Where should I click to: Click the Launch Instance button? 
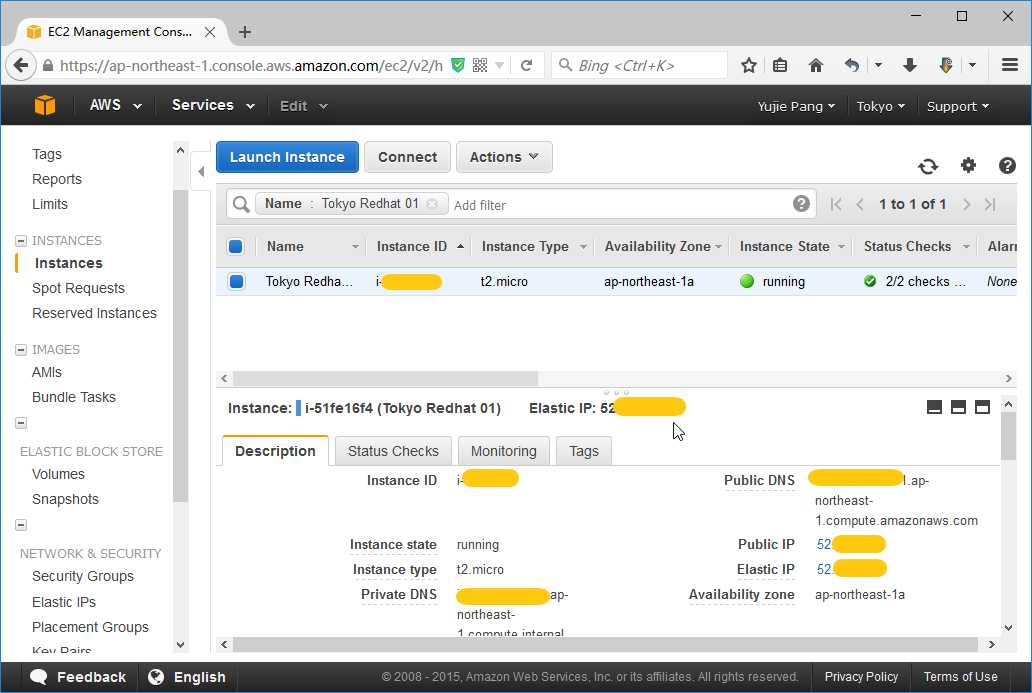287,157
